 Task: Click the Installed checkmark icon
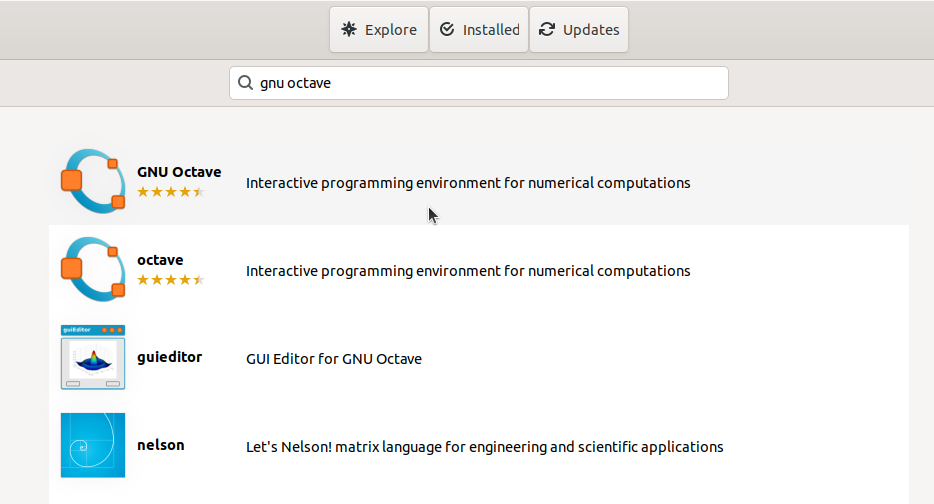click(x=447, y=29)
